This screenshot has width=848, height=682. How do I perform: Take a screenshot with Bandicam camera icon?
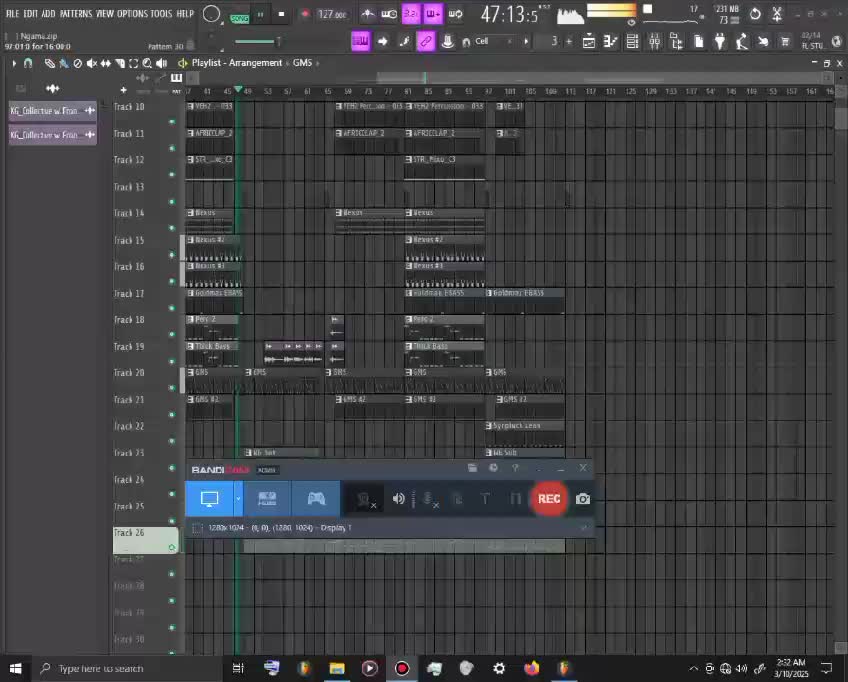[583, 498]
